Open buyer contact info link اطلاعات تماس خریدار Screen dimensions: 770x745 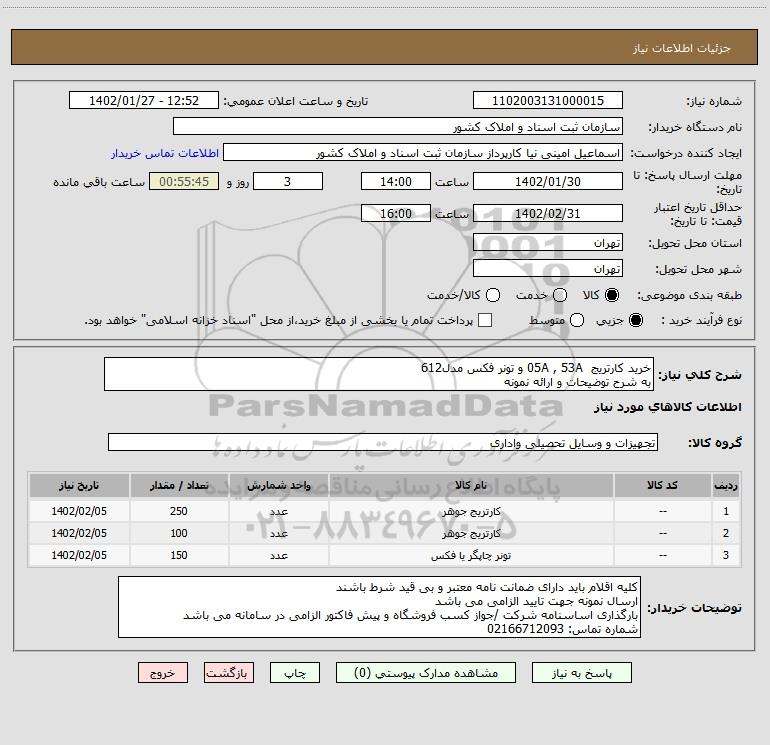(165, 153)
